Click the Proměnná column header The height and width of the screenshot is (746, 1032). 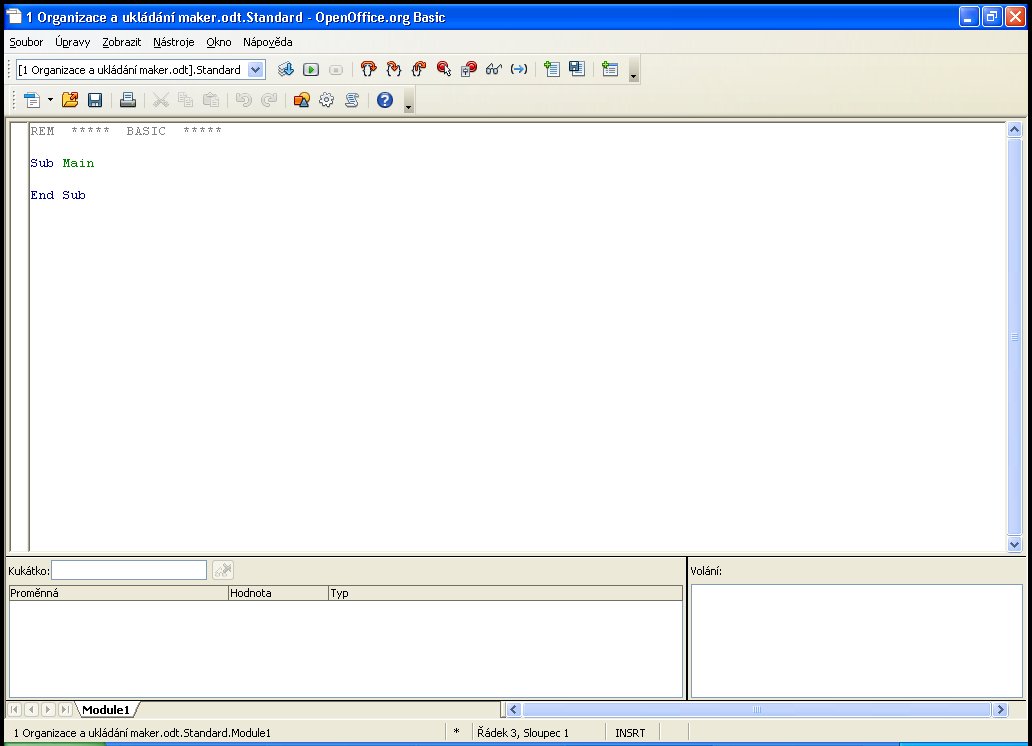118,593
